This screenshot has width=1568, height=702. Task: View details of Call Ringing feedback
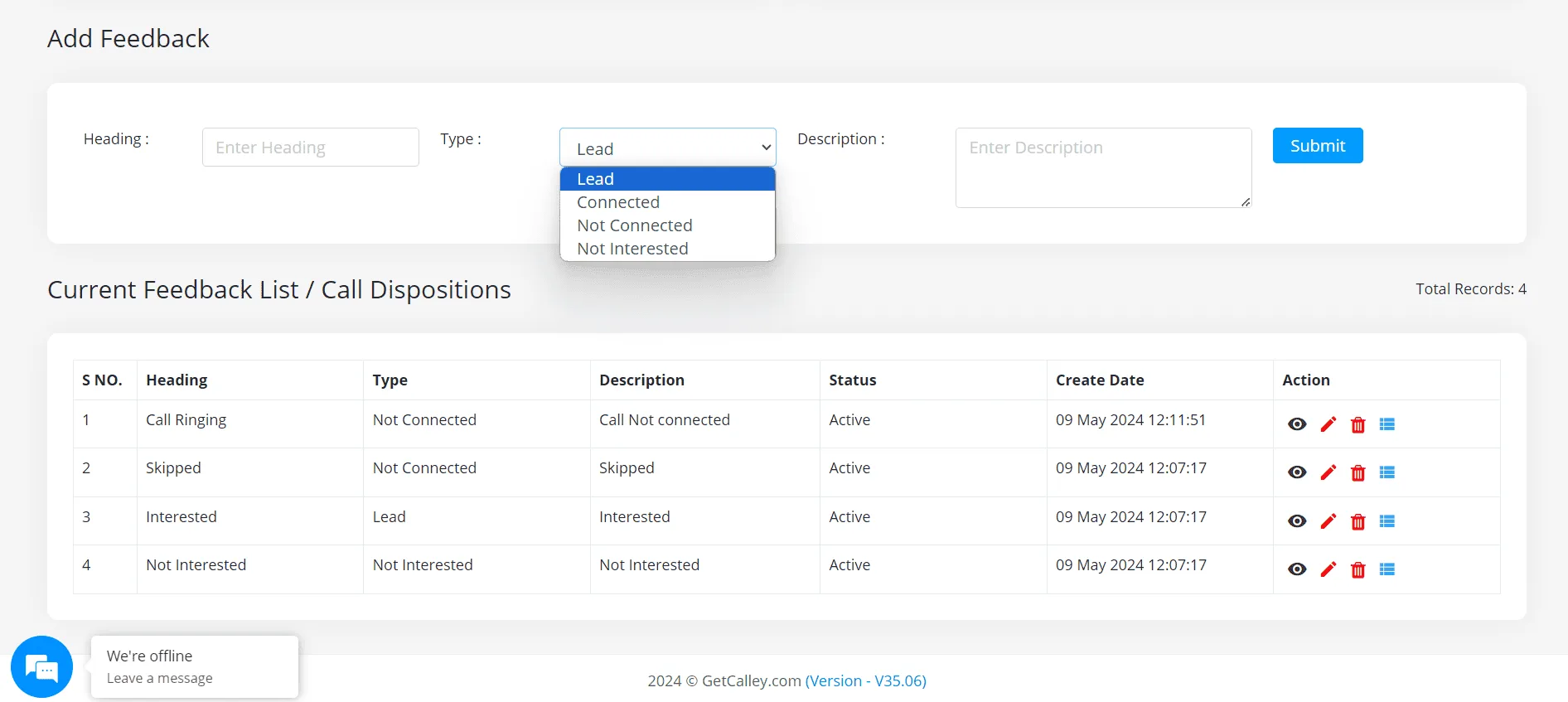point(1297,424)
